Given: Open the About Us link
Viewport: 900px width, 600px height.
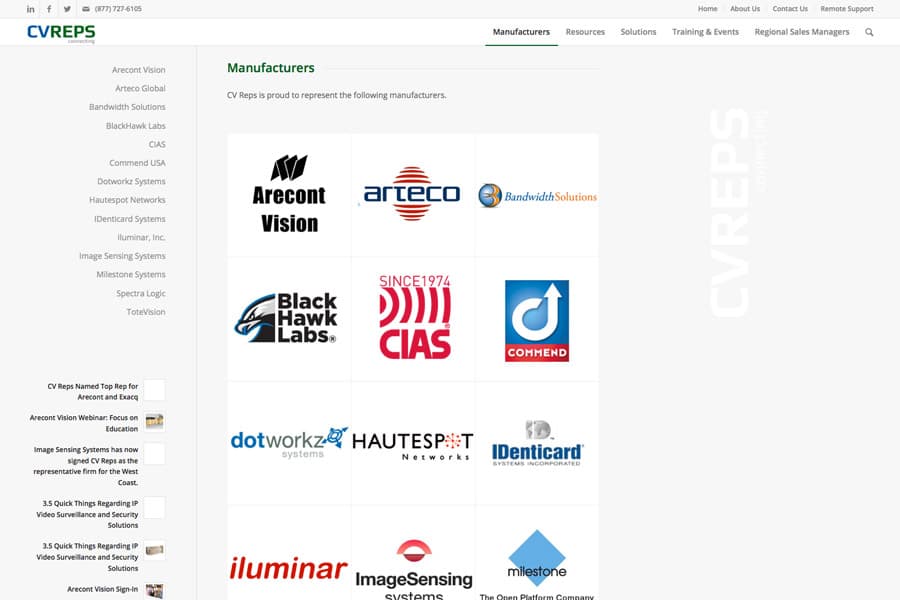Looking at the screenshot, I should point(745,9).
